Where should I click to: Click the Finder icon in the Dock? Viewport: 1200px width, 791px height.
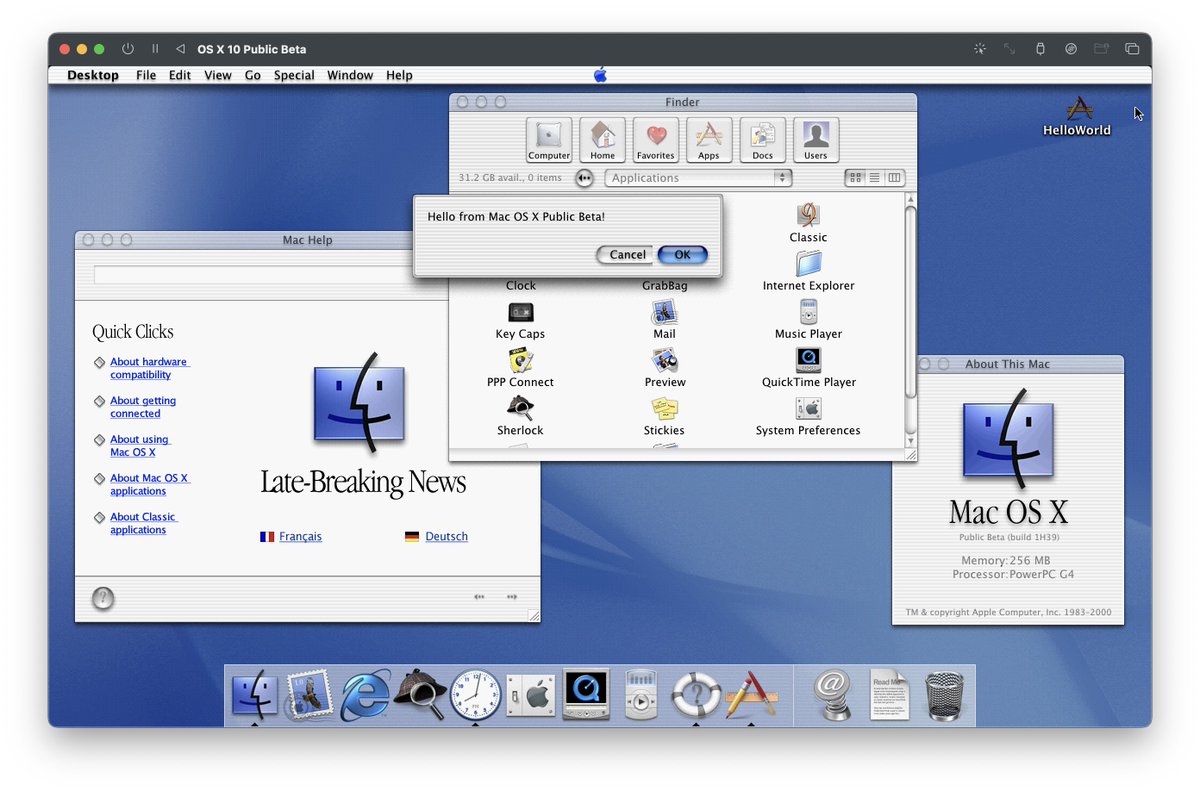[254, 694]
